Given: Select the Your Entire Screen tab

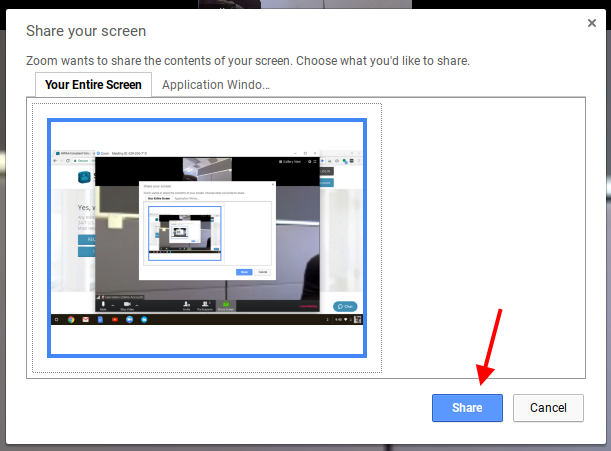Looking at the screenshot, I should pos(94,85).
